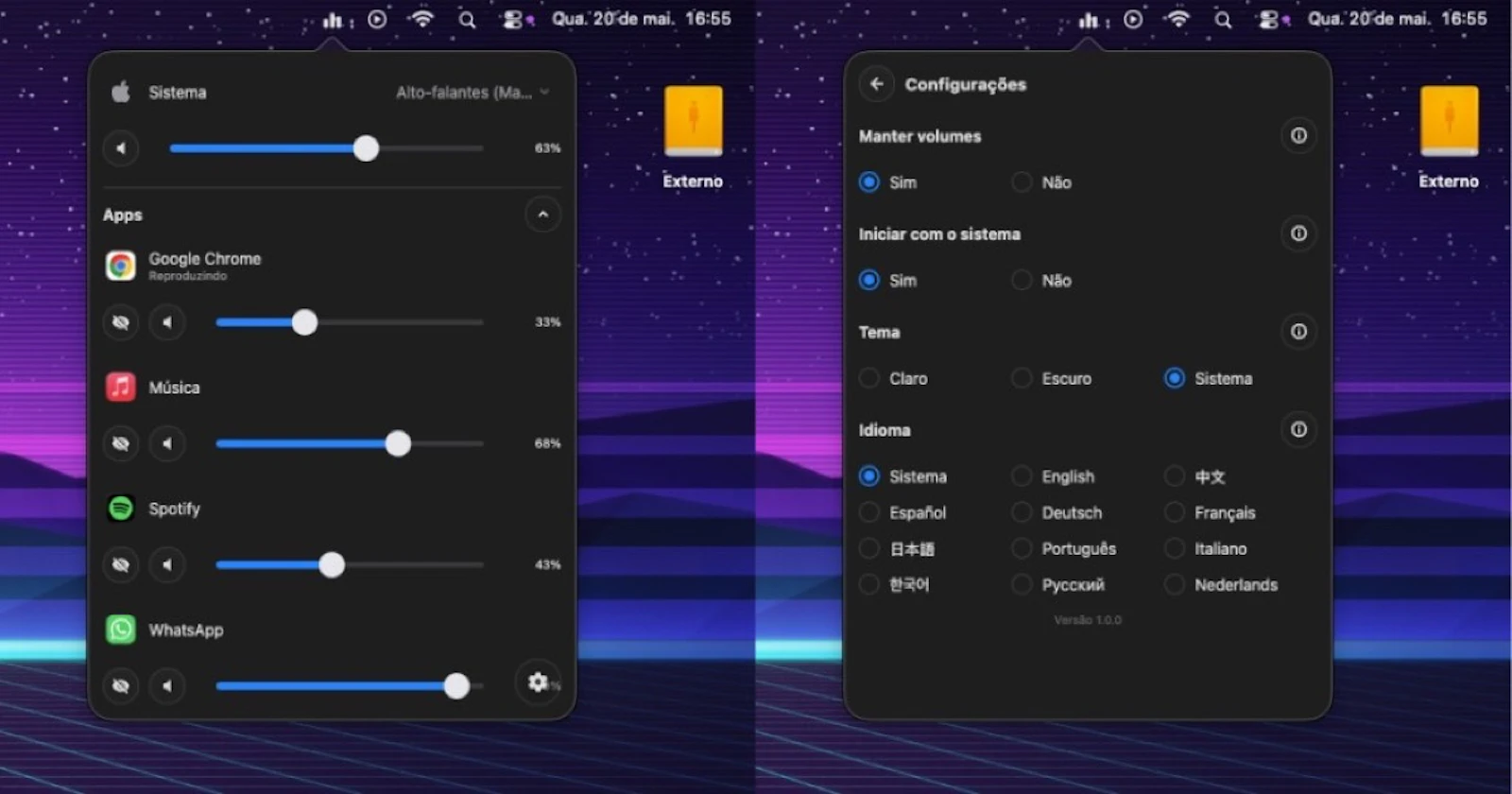Adjust the Sistema volume slider

(326, 148)
